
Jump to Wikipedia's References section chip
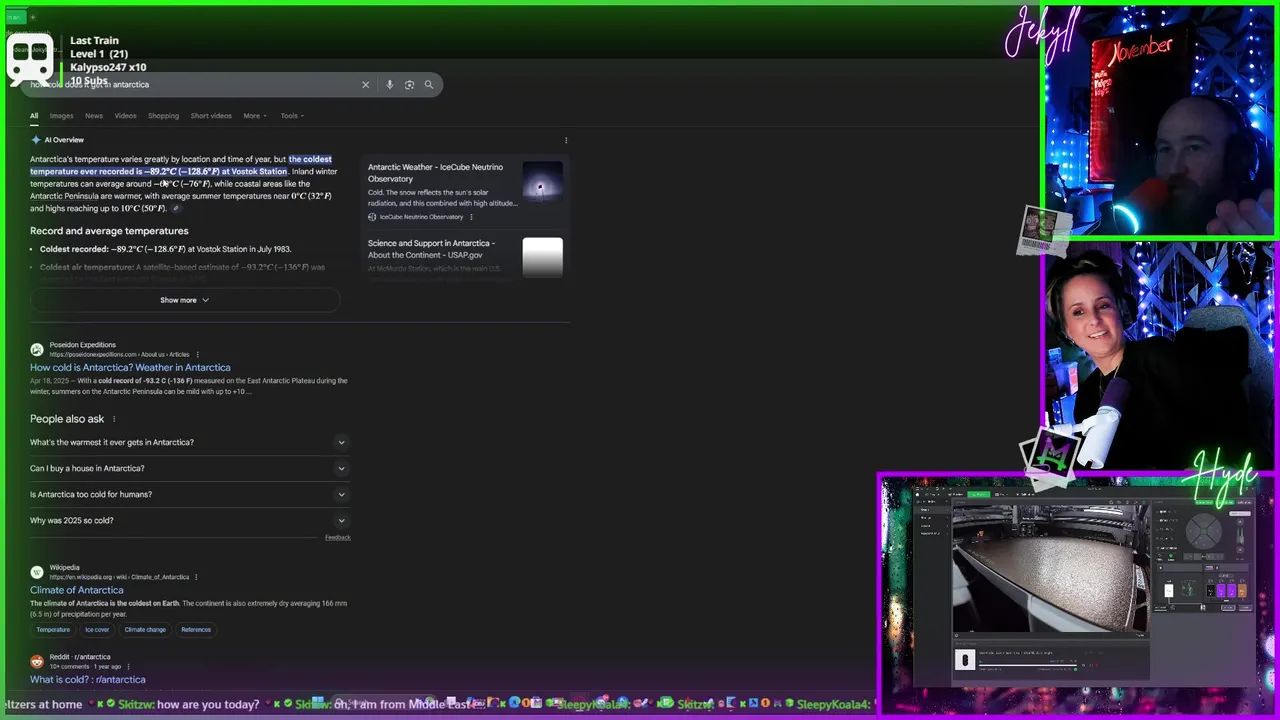(196, 630)
